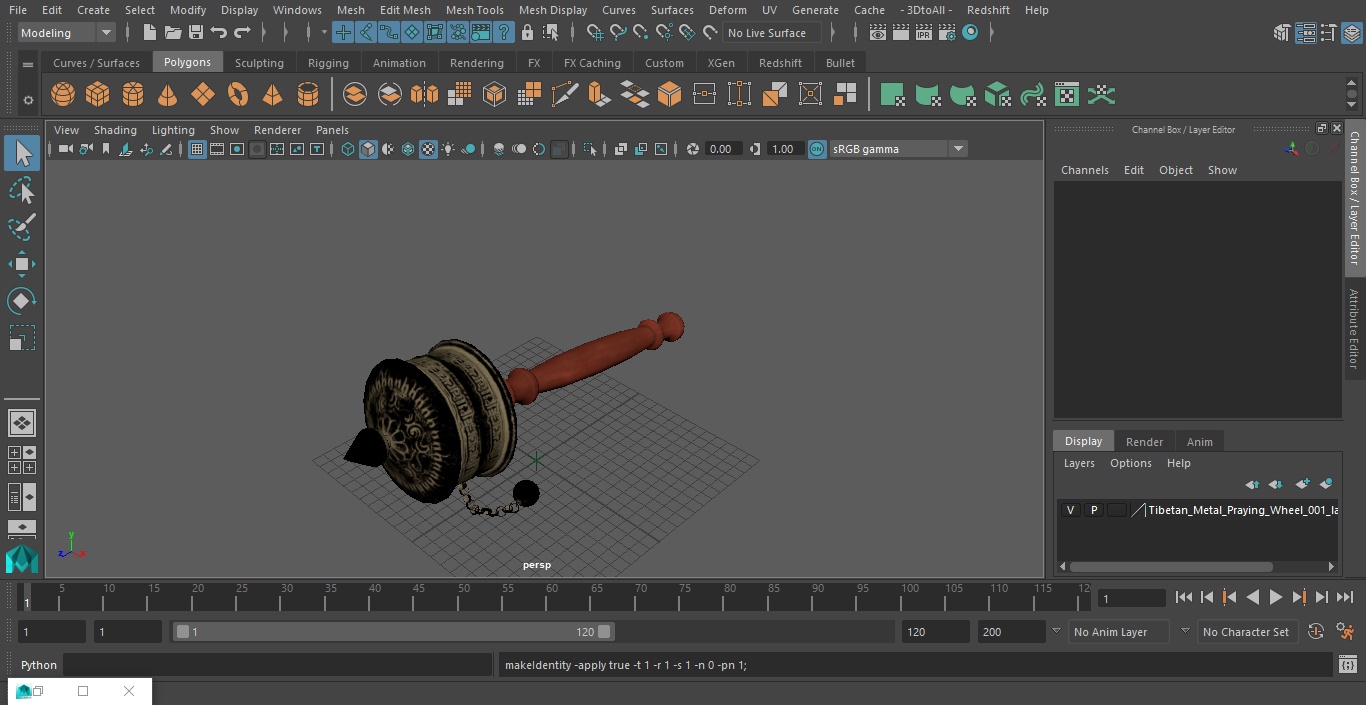This screenshot has width=1366, height=705.
Task: Toggle the Attribute Editor side tab
Action: (1355, 329)
